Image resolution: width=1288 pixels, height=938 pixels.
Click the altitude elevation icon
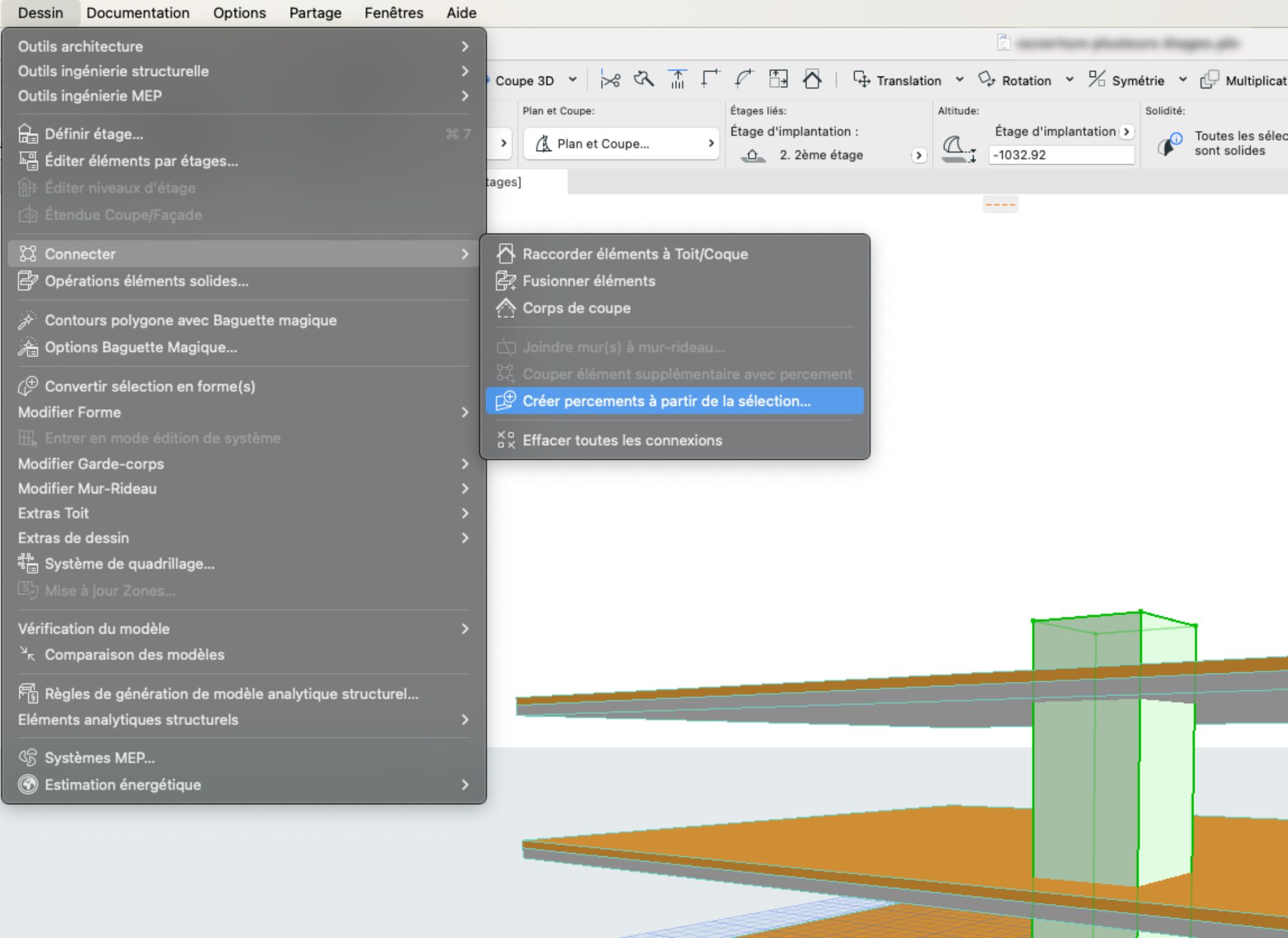point(958,149)
